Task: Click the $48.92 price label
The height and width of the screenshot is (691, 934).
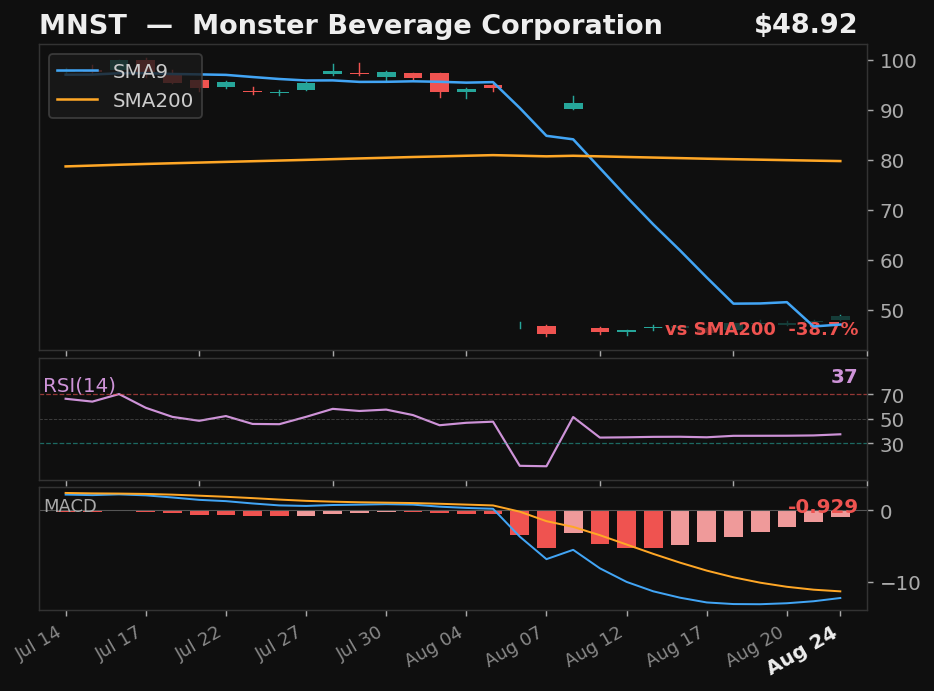Action: pyautogui.click(x=805, y=24)
